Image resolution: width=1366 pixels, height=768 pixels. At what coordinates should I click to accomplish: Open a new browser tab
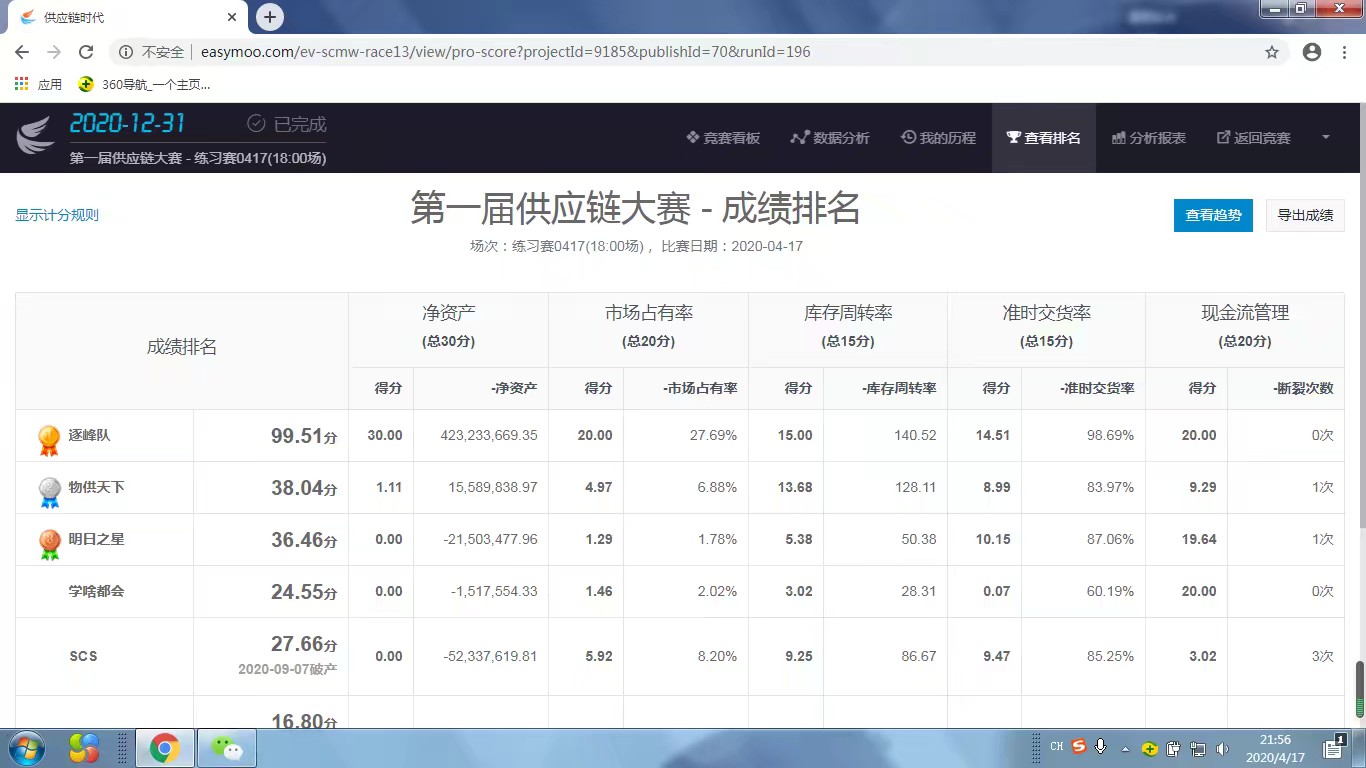270,17
